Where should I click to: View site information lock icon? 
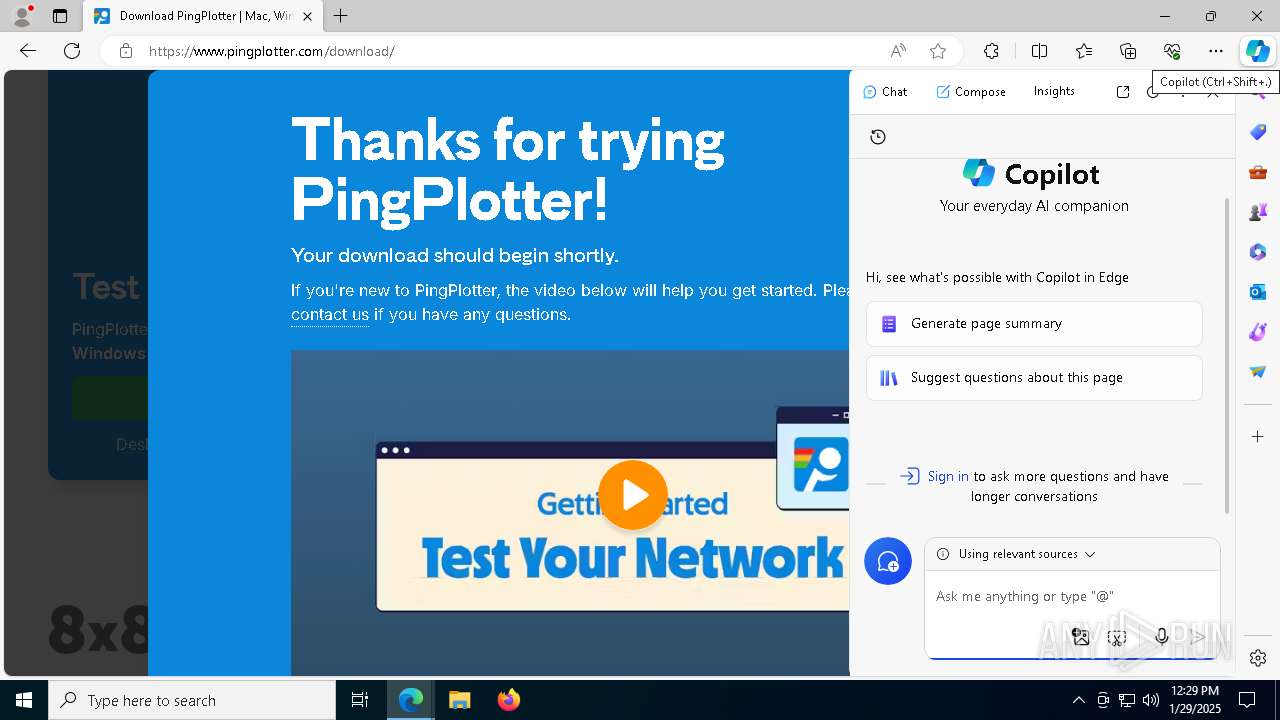(x=126, y=51)
